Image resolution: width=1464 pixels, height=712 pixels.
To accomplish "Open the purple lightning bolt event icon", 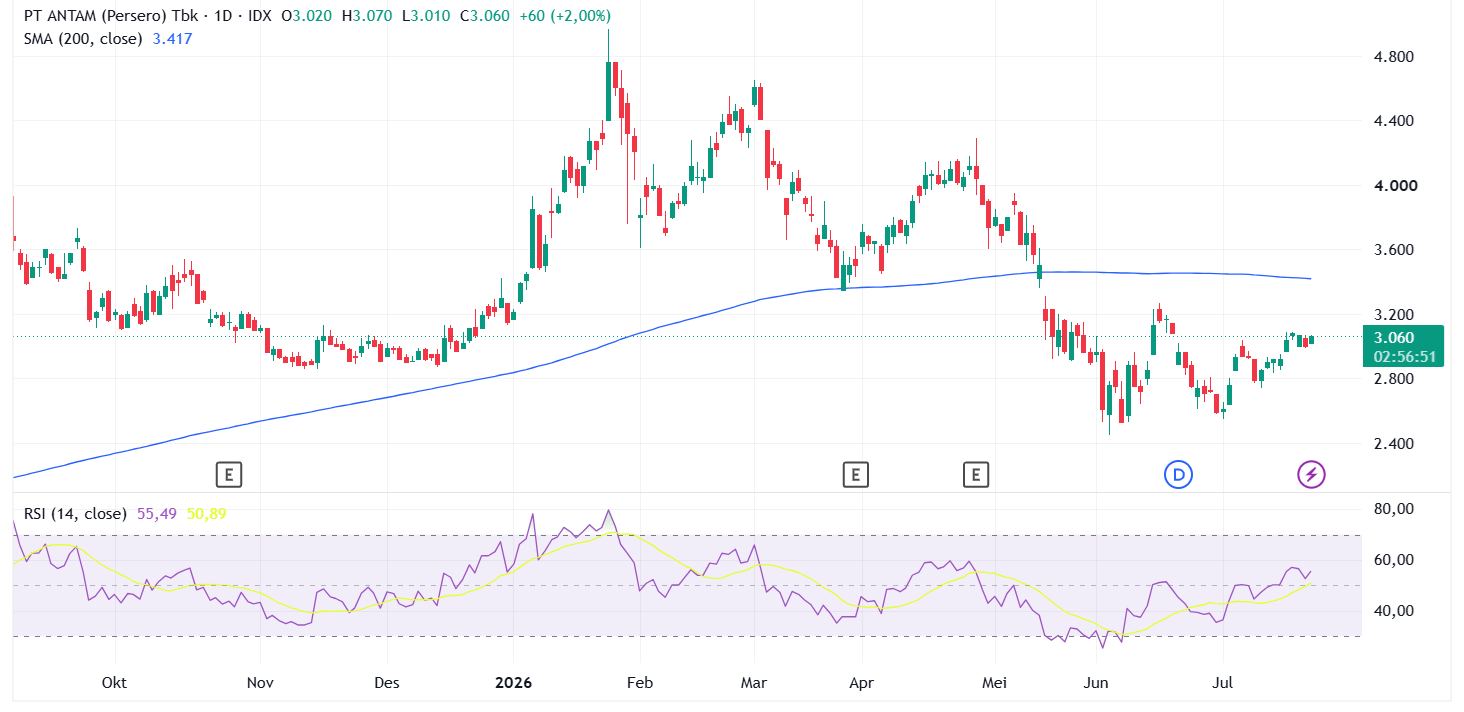I will point(1311,474).
